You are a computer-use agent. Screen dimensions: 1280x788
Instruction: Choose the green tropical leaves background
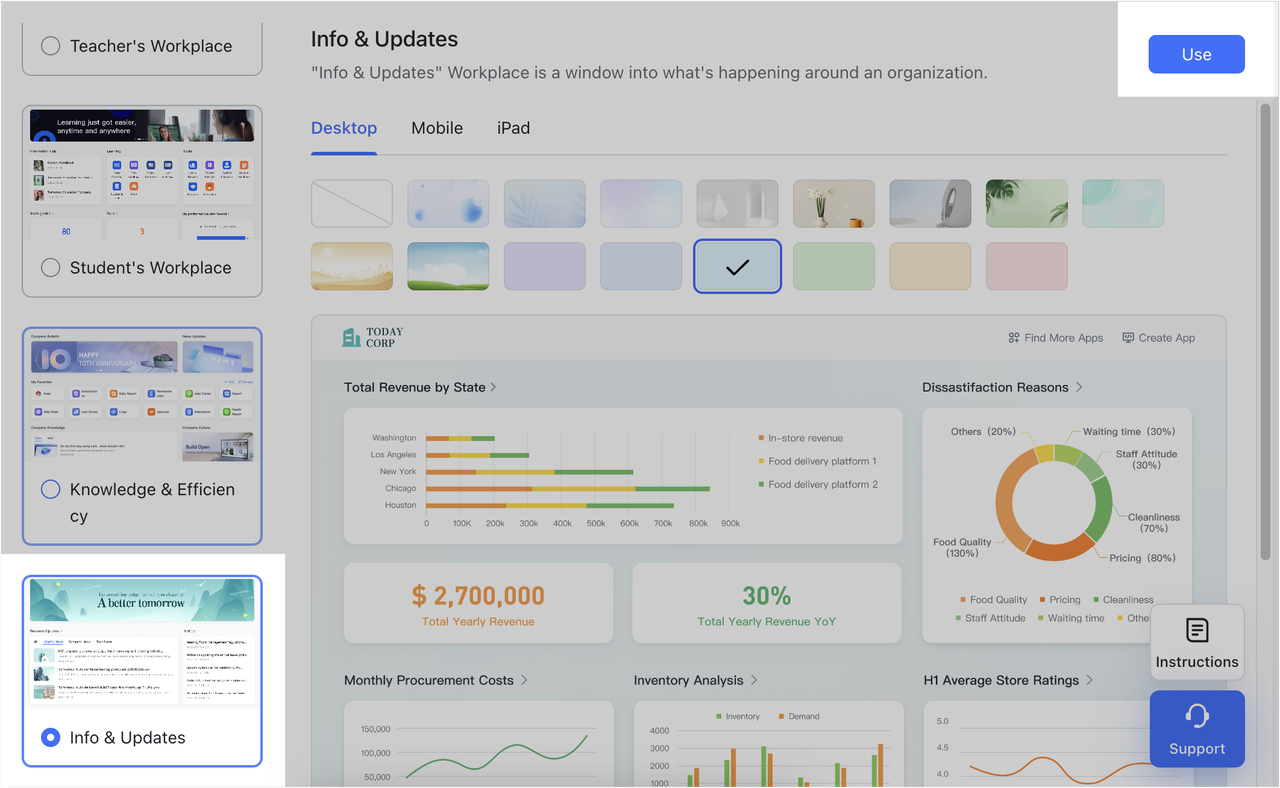click(x=1027, y=204)
